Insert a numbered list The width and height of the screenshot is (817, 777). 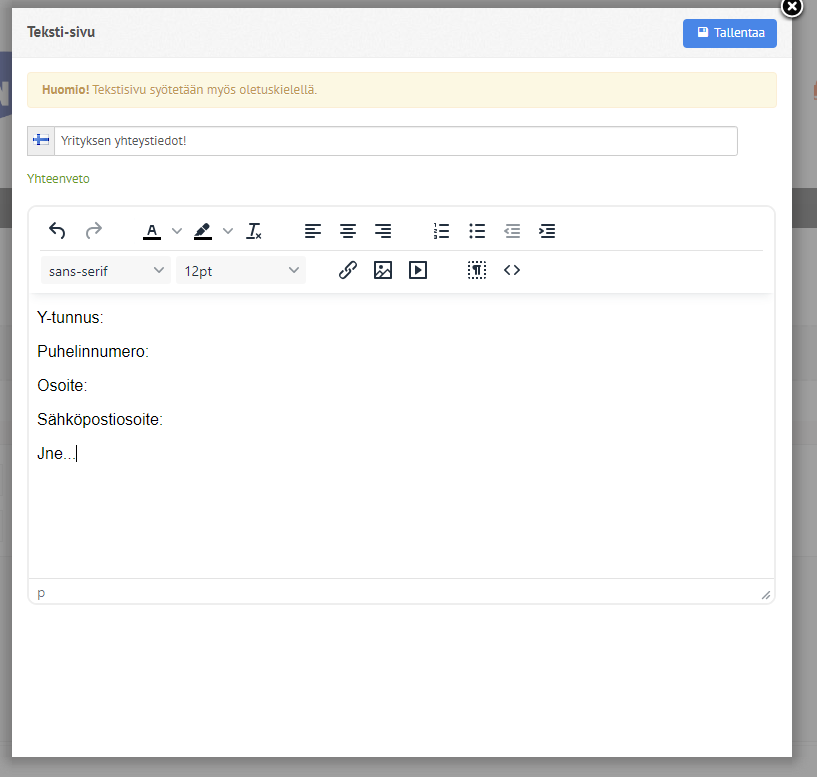pyautogui.click(x=441, y=231)
